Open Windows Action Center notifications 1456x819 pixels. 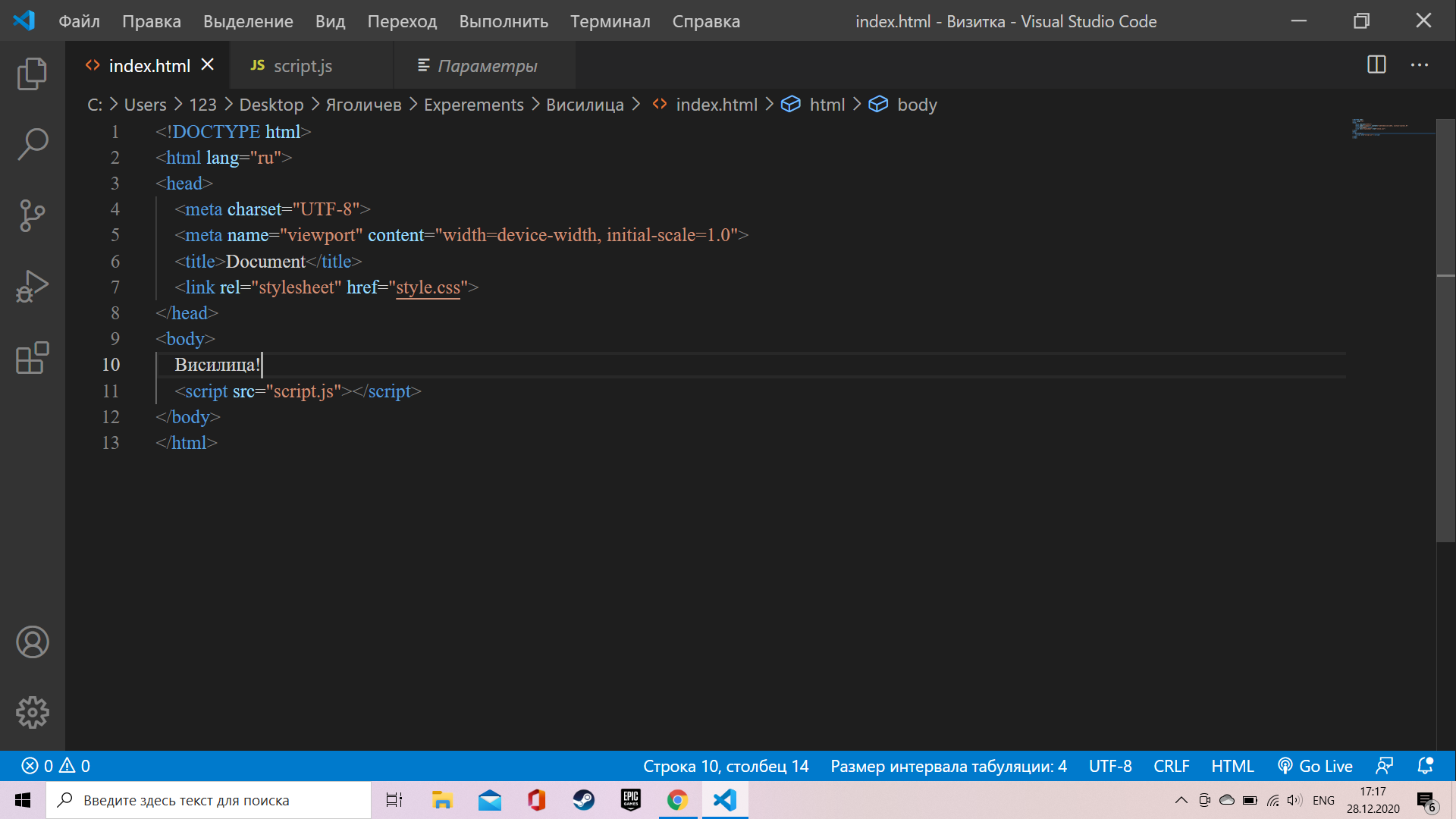click(1426, 801)
